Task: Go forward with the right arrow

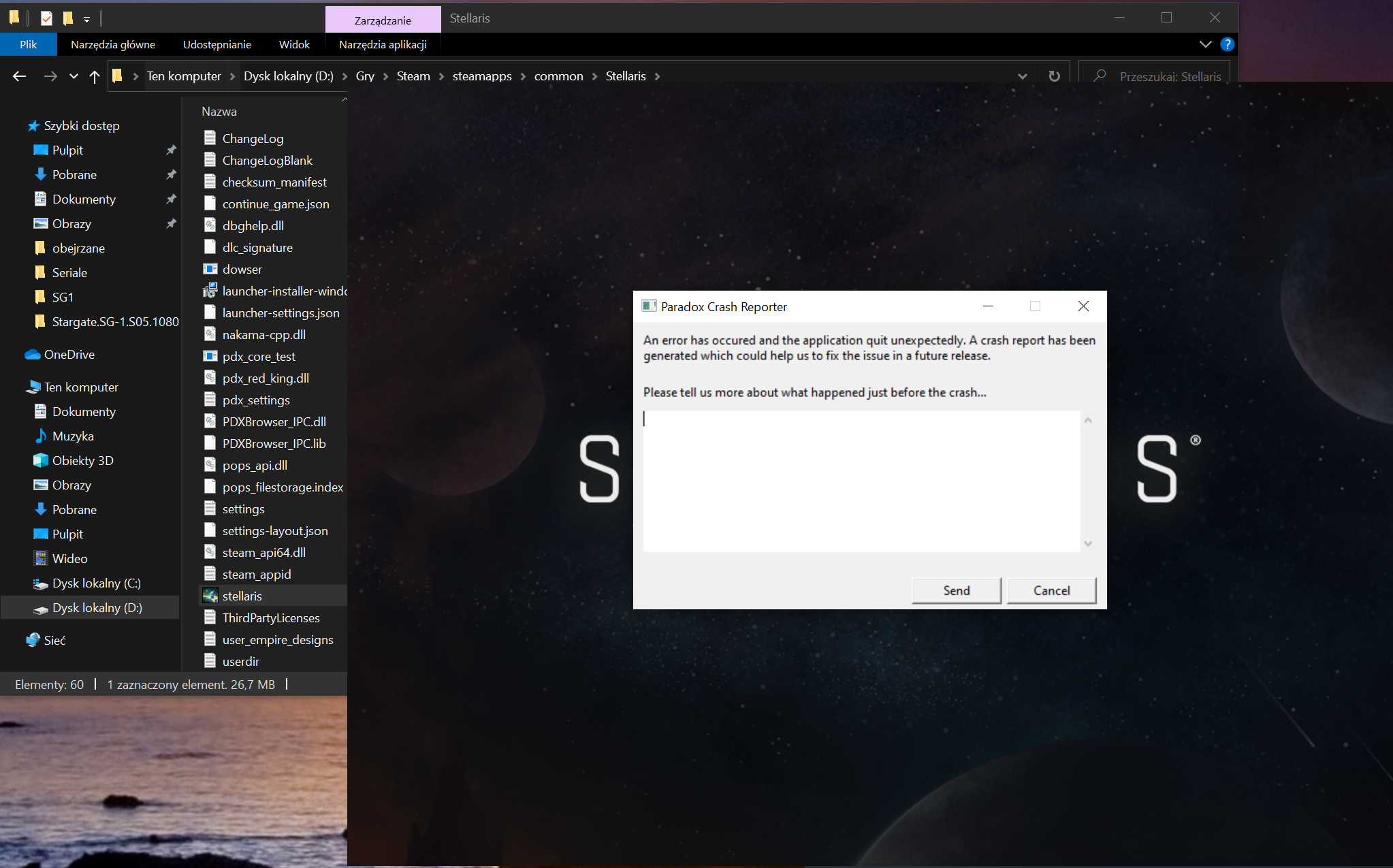Action: [x=50, y=76]
